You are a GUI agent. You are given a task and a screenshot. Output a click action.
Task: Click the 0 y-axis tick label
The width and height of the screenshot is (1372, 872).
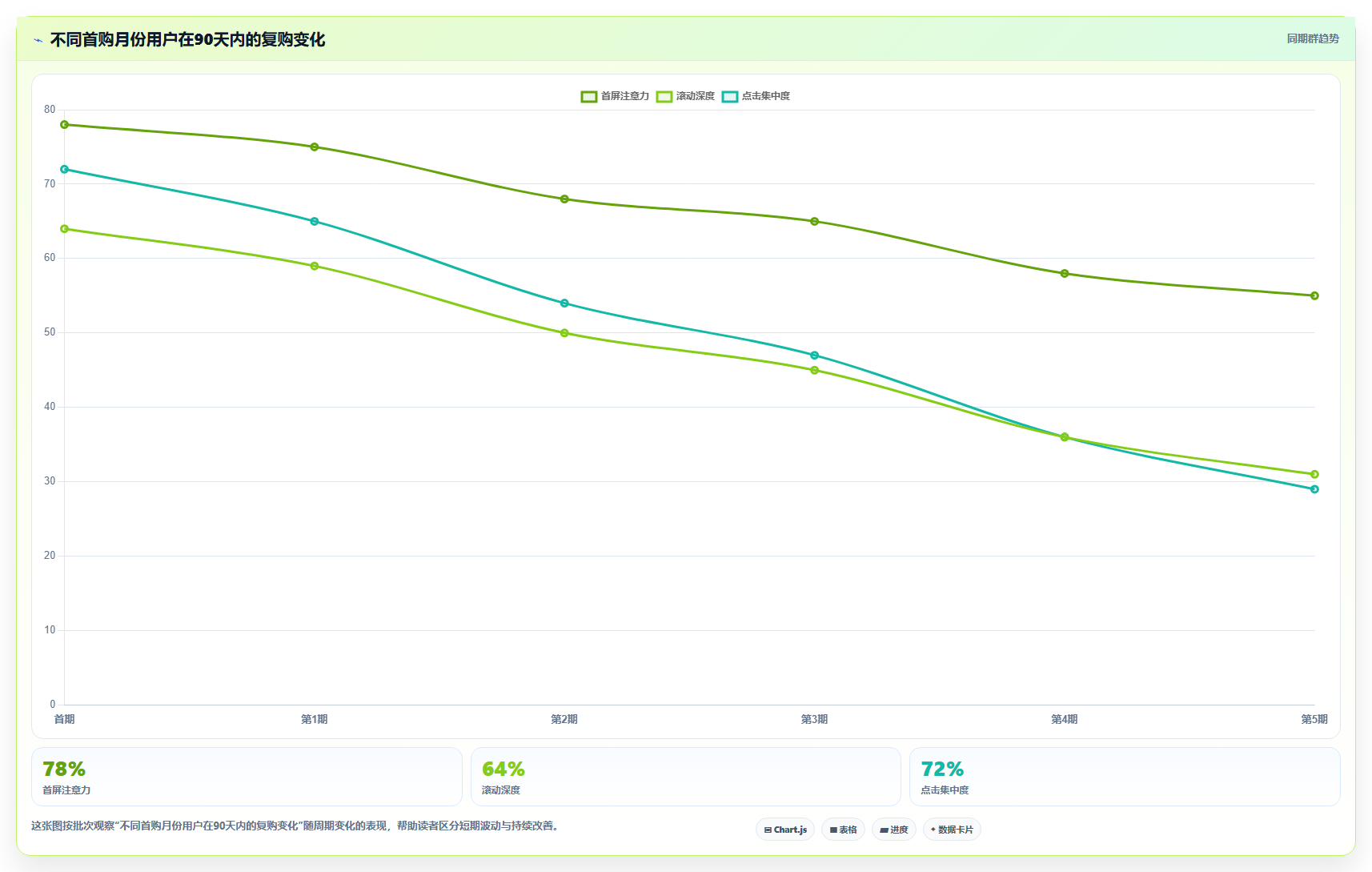pyautogui.click(x=53, y=705)
